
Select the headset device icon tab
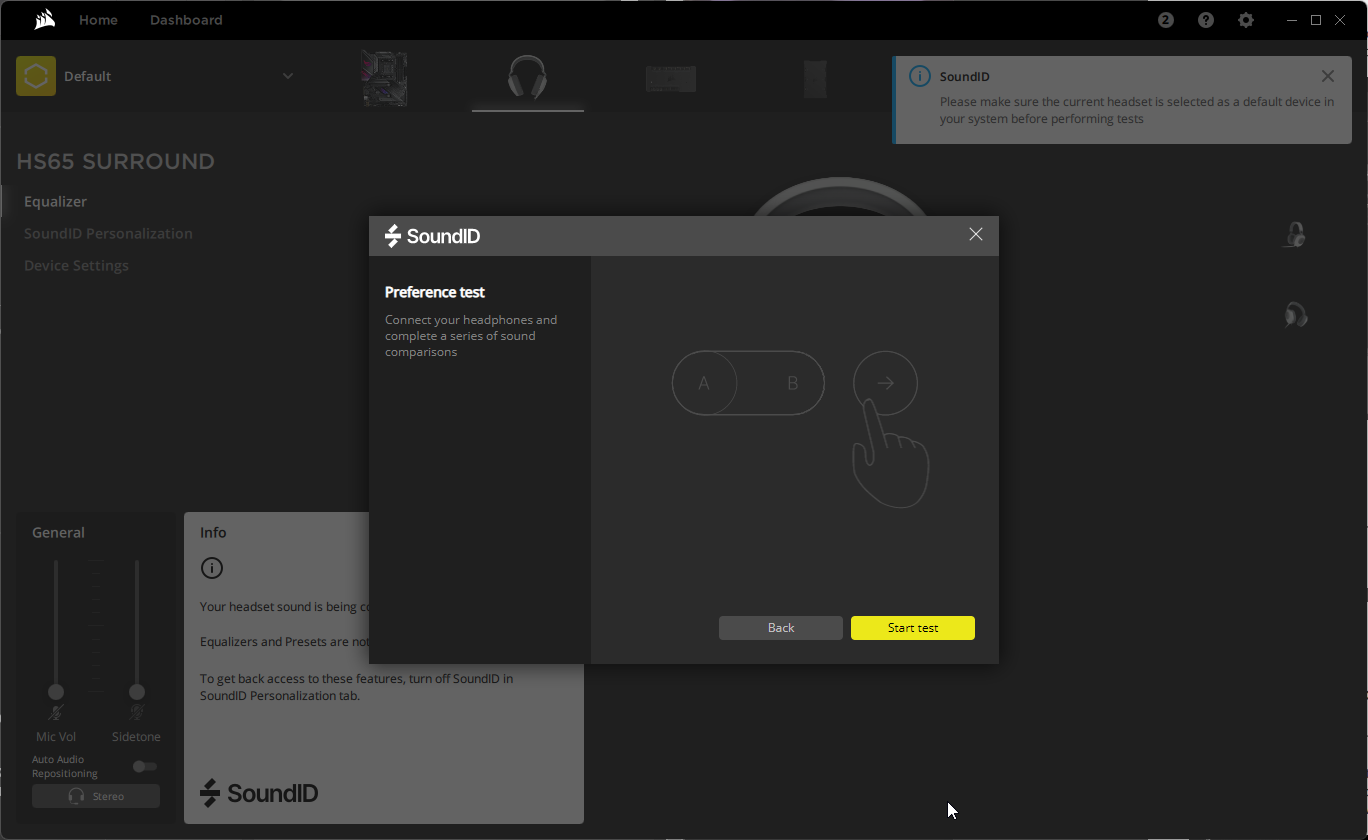tap(527, 78)
